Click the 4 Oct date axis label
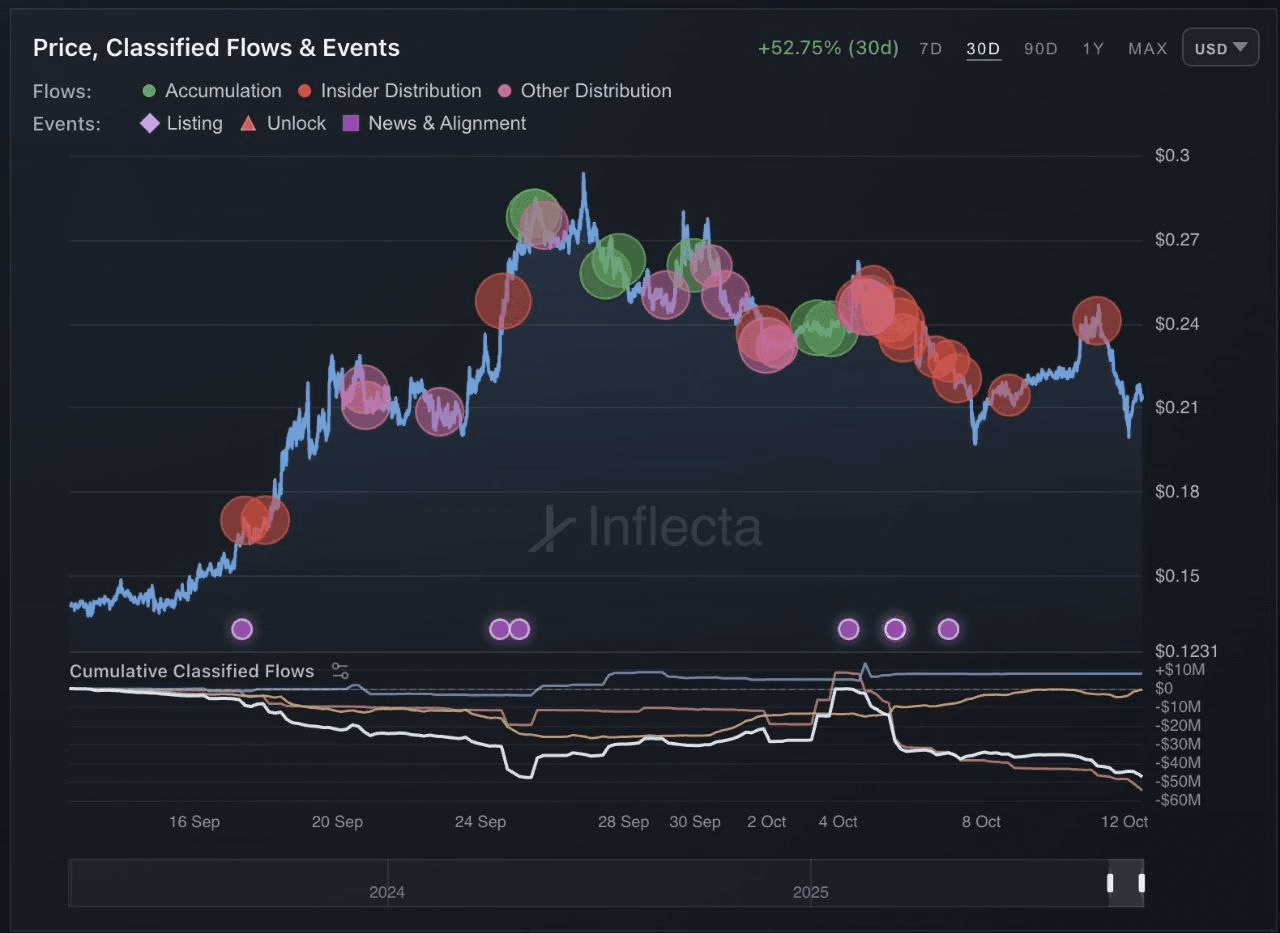The width and height of the screenshot is (1280, 933). coord(838,822)
